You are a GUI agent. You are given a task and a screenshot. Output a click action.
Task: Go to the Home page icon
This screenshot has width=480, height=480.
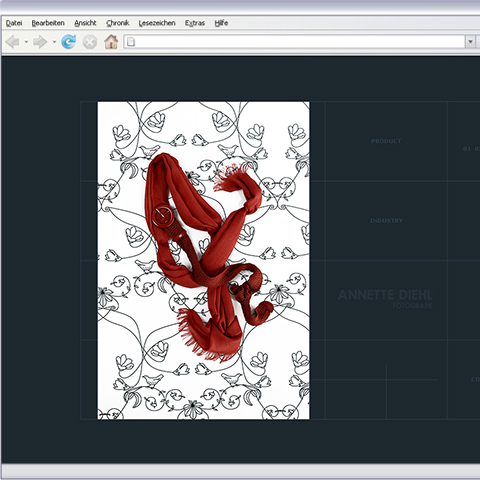click(111, 42)
